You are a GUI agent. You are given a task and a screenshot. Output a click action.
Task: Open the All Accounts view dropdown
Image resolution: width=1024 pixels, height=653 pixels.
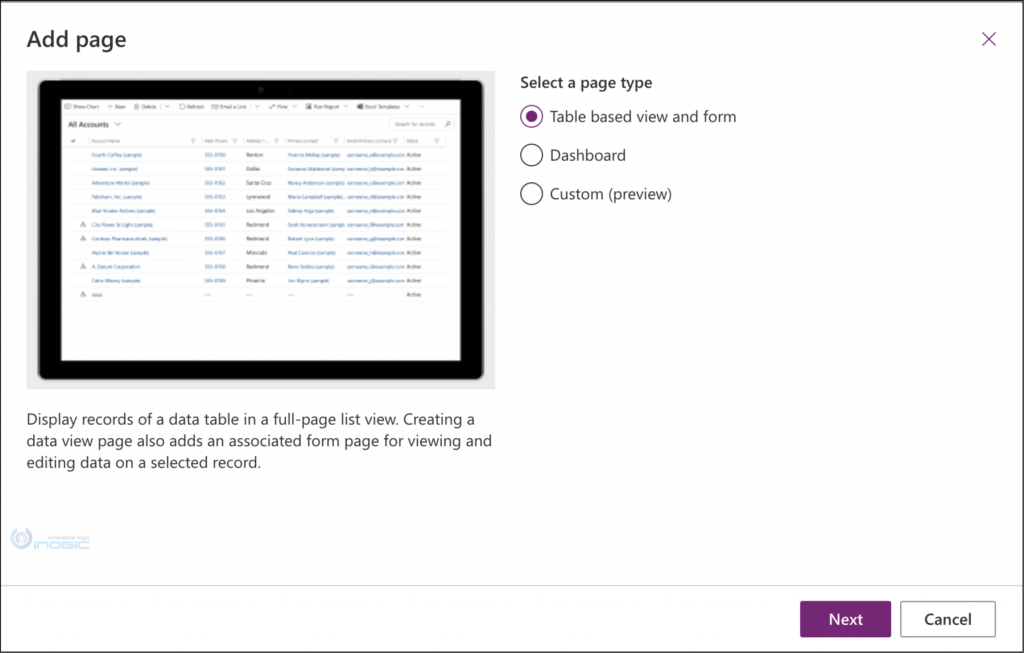(x=116, y=125)
